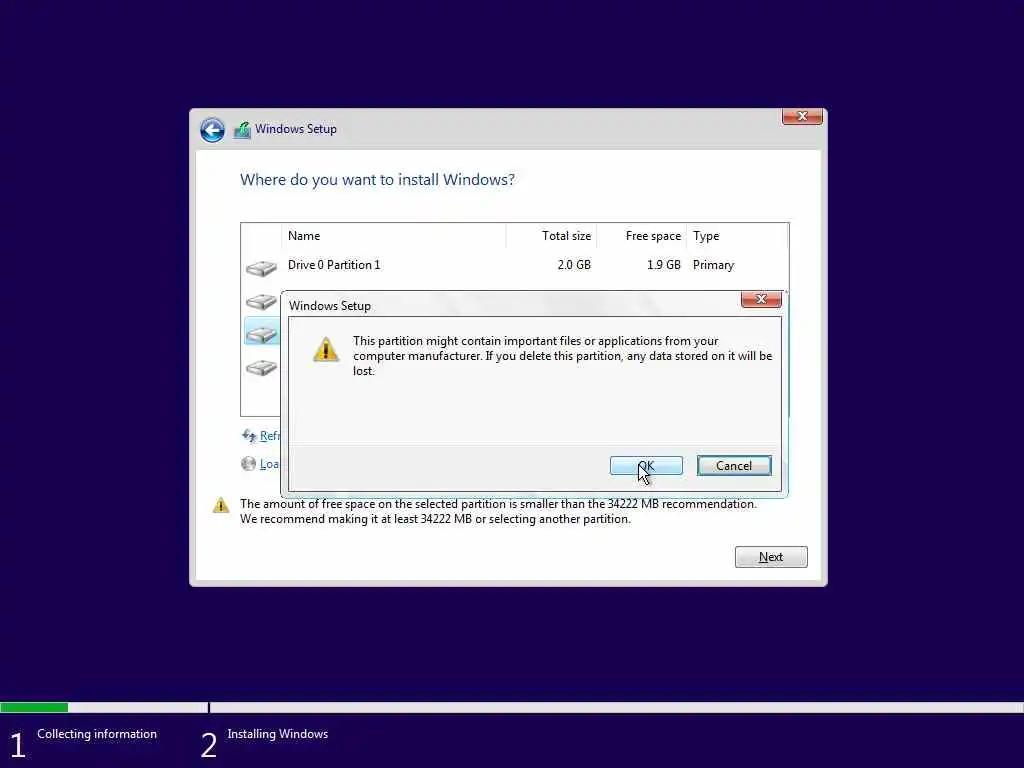Click the 34222 MB recommendation warning text
Screen dimensions: 1024x768
coord(498,511)
